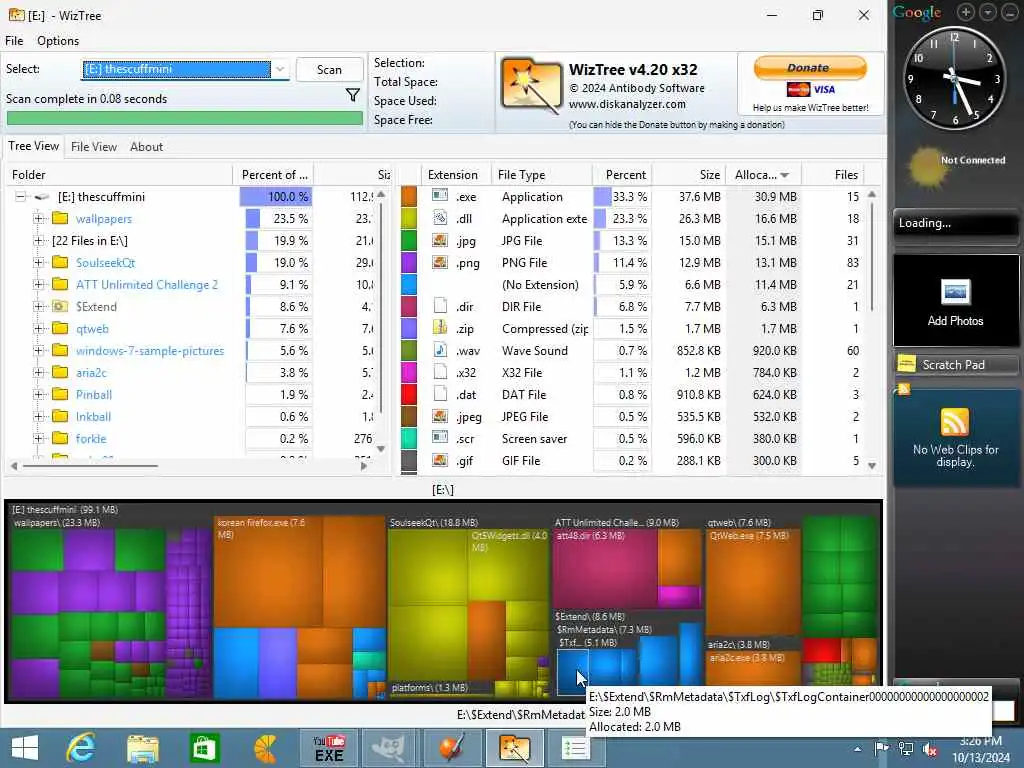Click the .scr screen saver icon

[440, 438]
